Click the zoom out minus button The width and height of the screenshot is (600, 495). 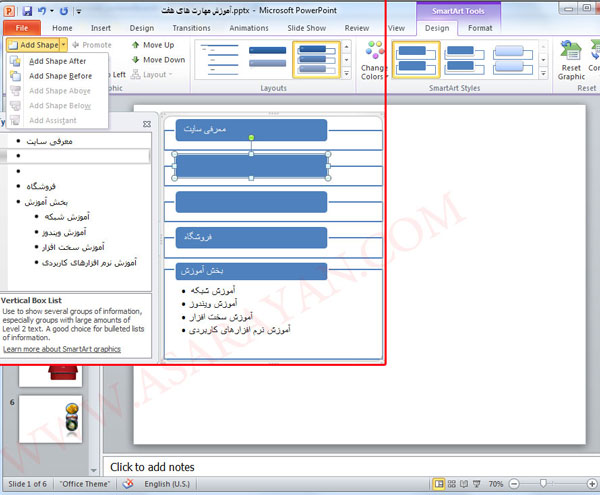point(514,484)
